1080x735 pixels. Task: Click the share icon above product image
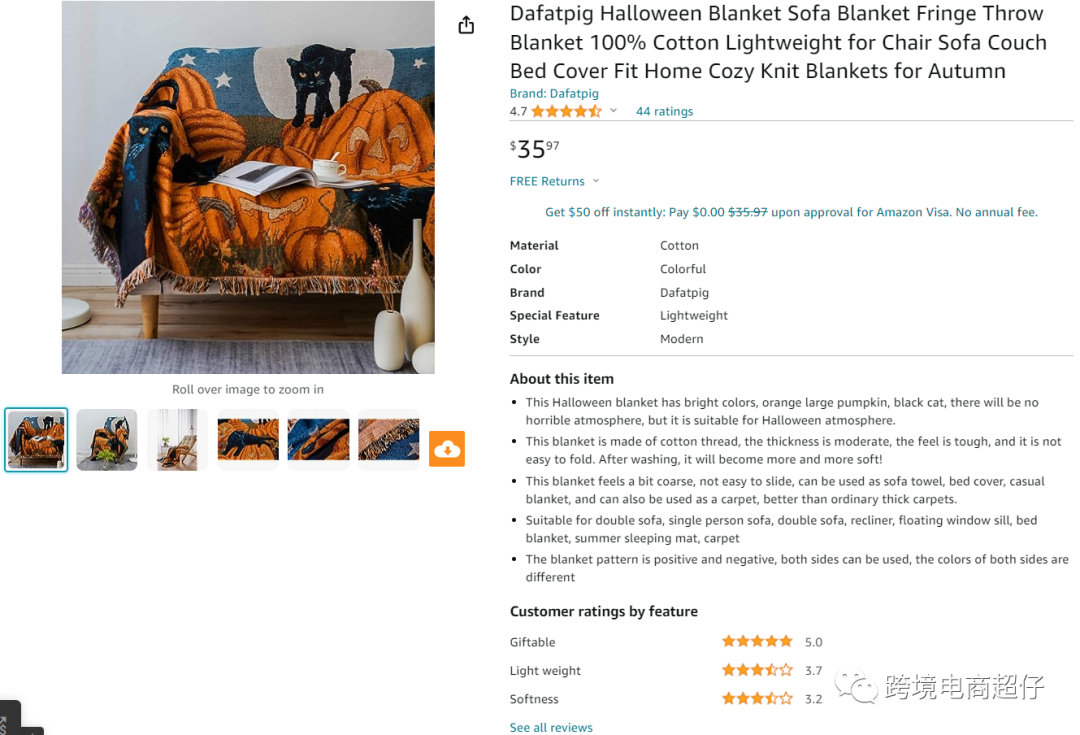point(466,25)
